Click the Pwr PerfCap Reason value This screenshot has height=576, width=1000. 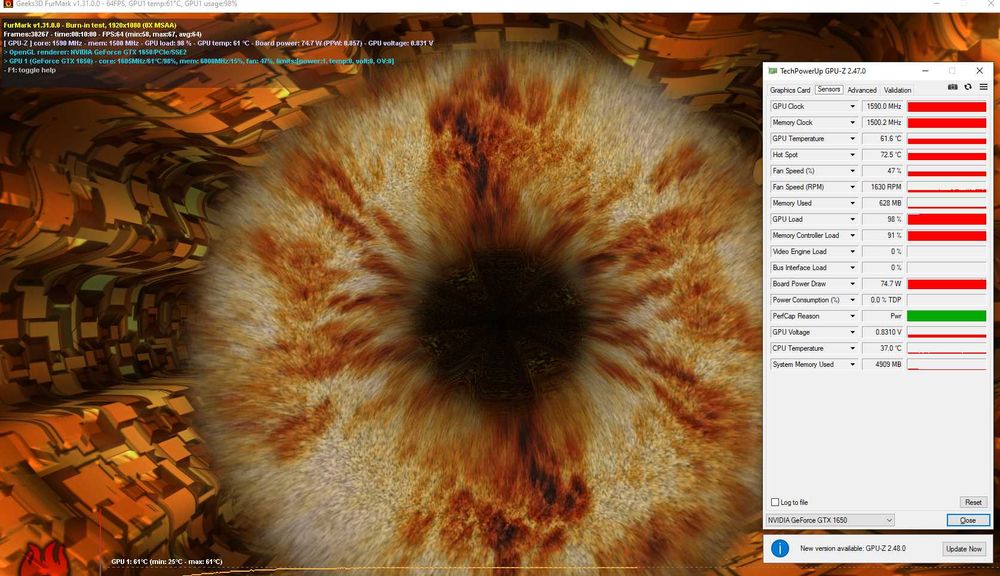click(883, 316)
